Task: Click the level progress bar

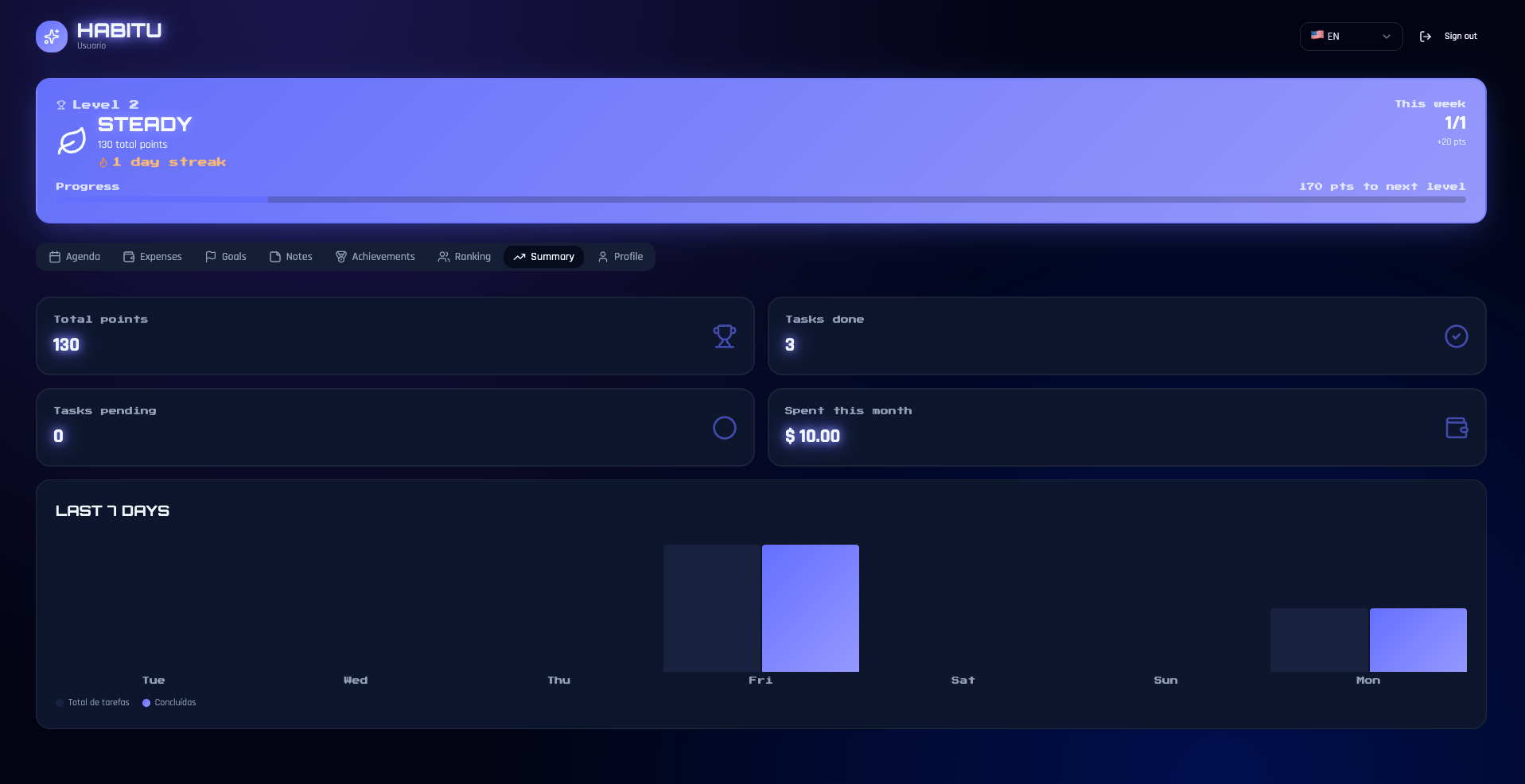Action: [761, 200]
